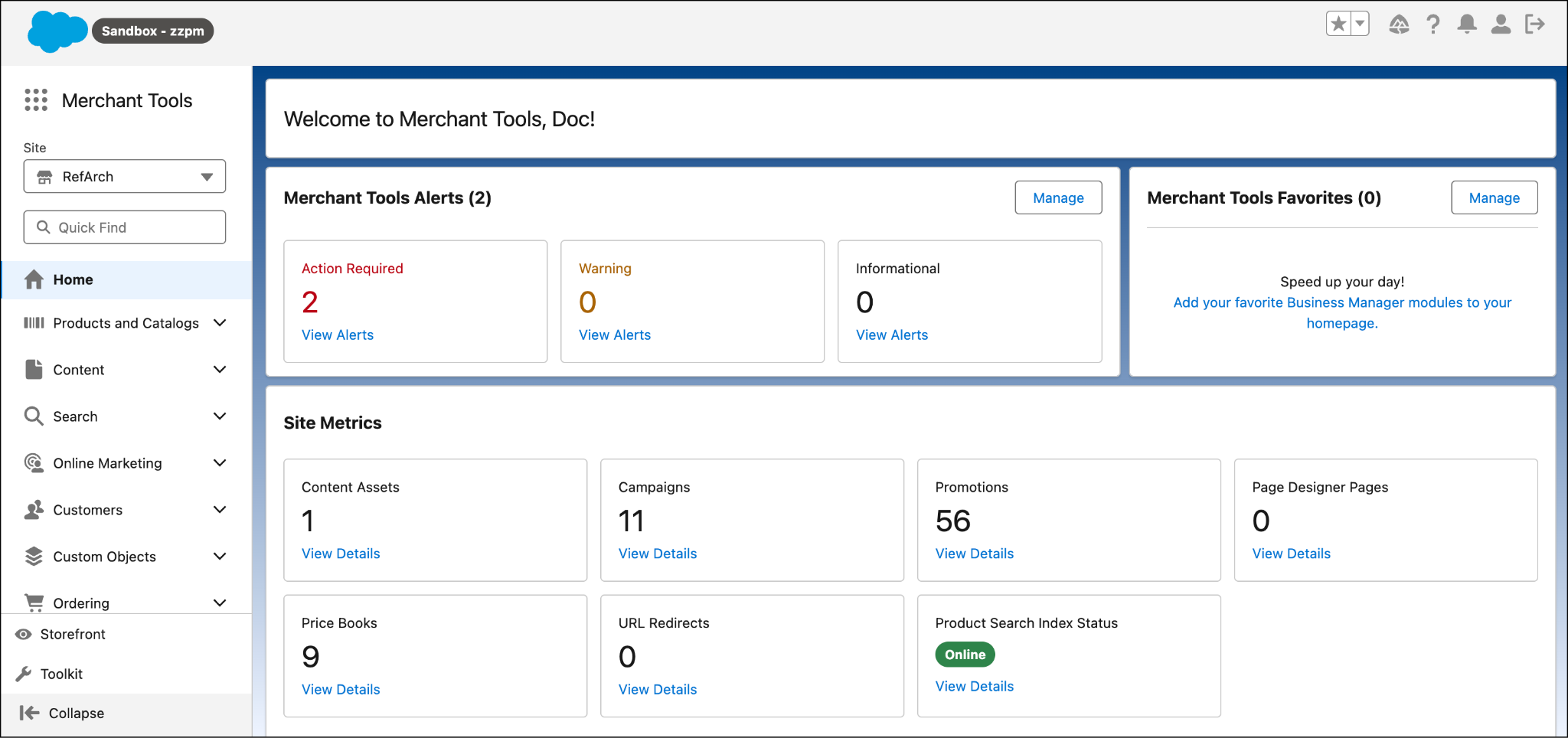Open the Toolkit wrench icon

pyautogui.click(x=61, y=674)
